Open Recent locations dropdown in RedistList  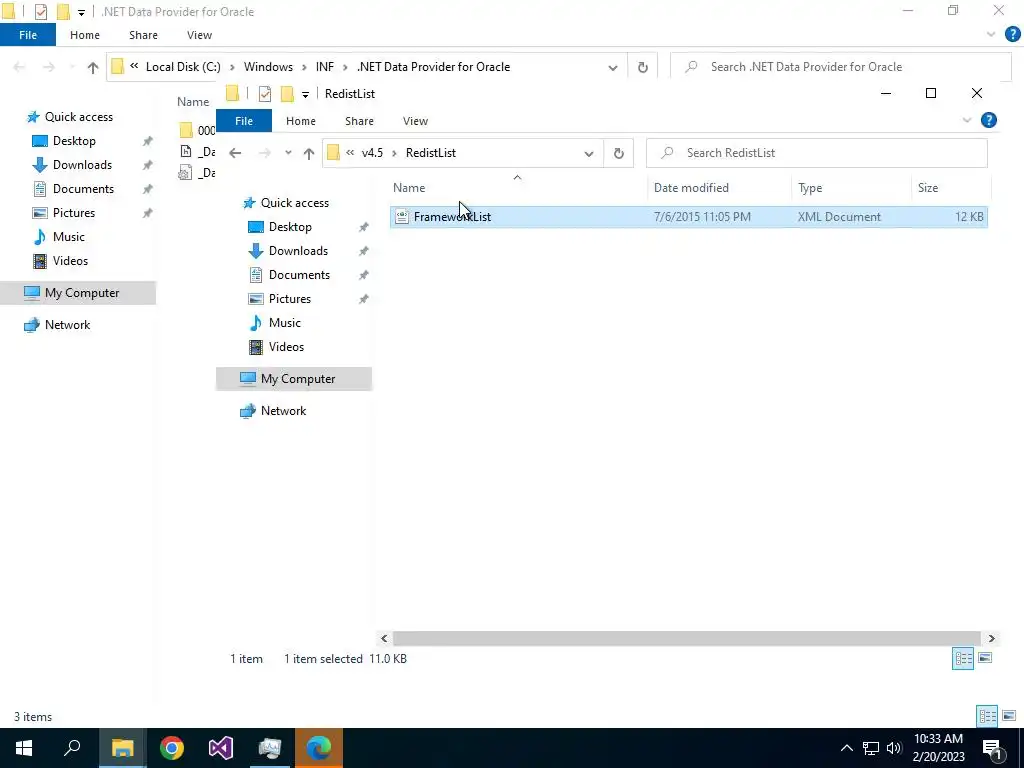(288, 153)
